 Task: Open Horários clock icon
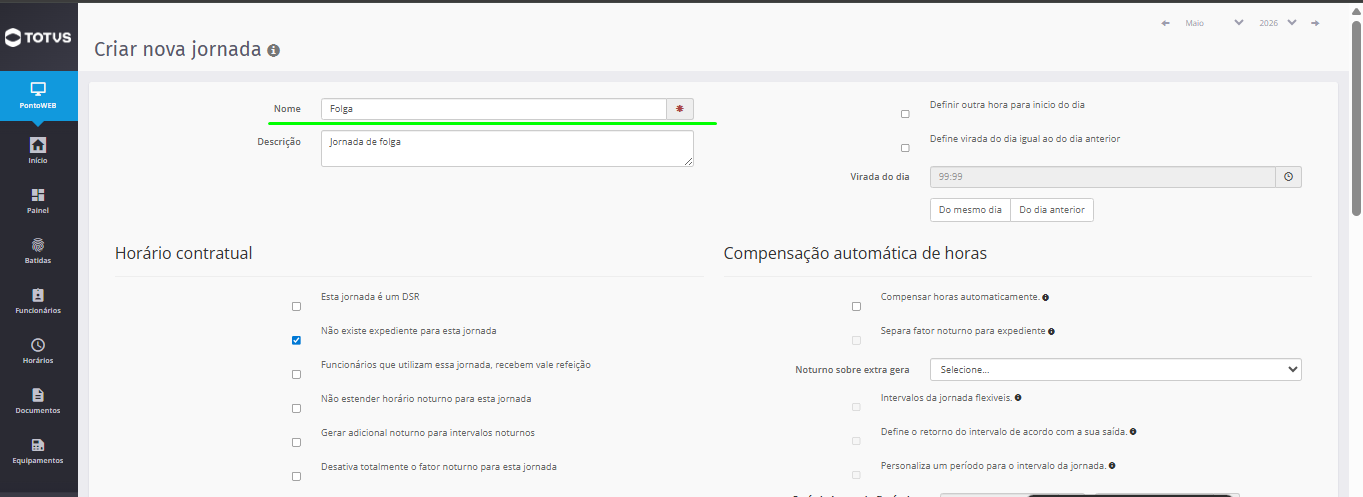click(38, 345)
